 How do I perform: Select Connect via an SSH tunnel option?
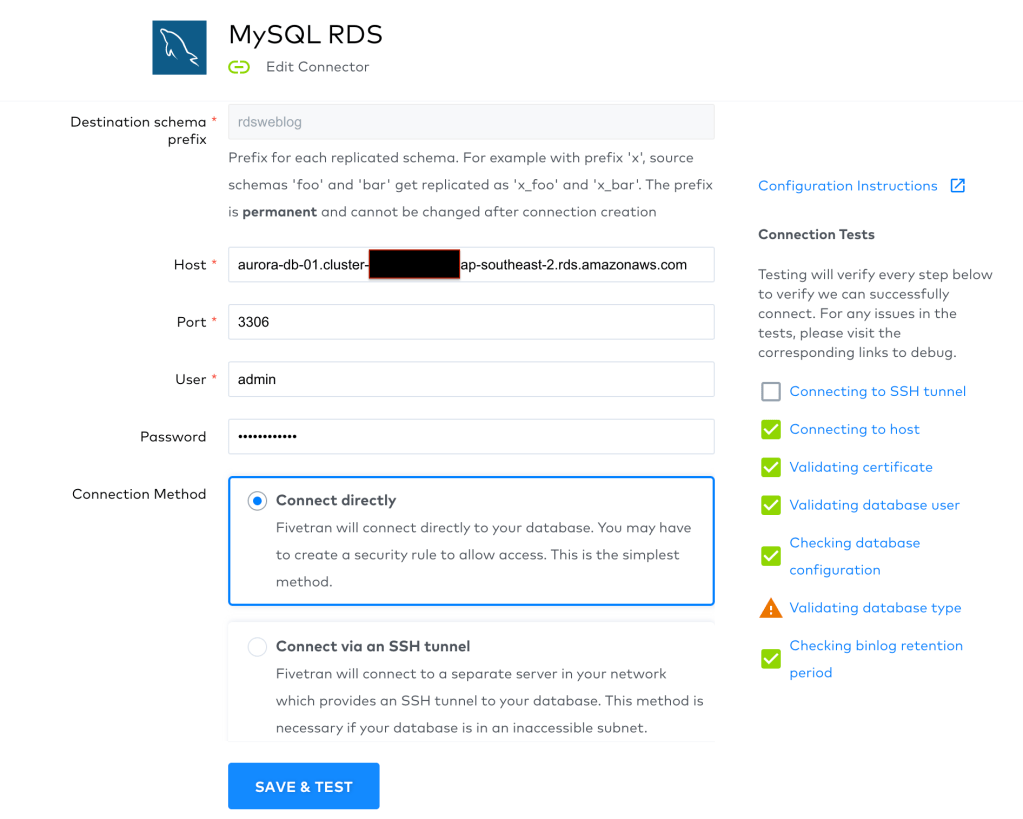click(257, 647)
